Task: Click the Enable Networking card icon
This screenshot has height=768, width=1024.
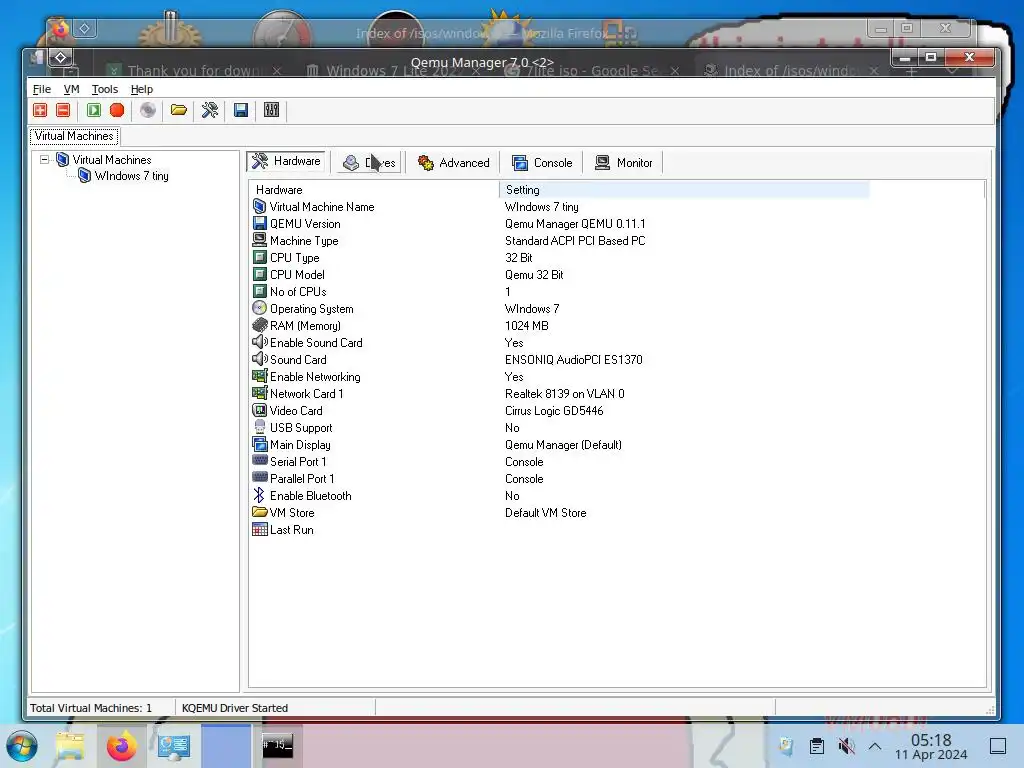Action: pos(259,376)
